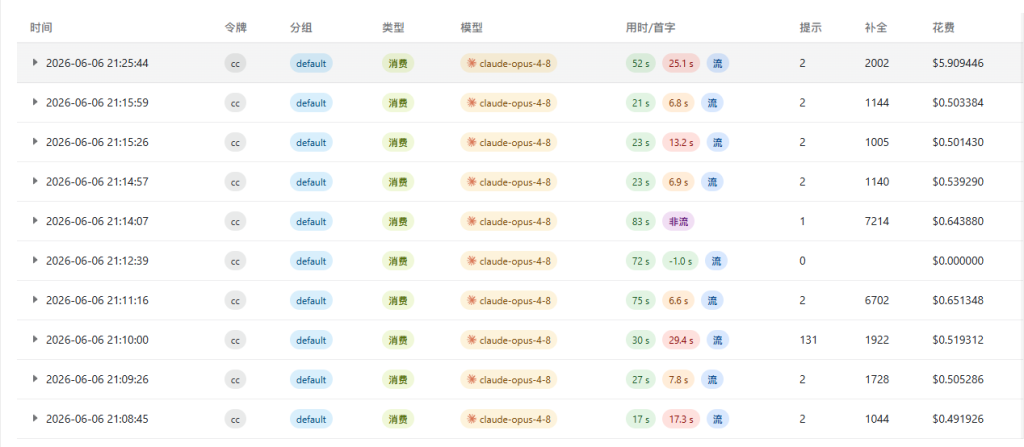Click the Claude logo icon in 21:08:45 row
This screenshot has width=1024, height=447.
tap(471, 418)
